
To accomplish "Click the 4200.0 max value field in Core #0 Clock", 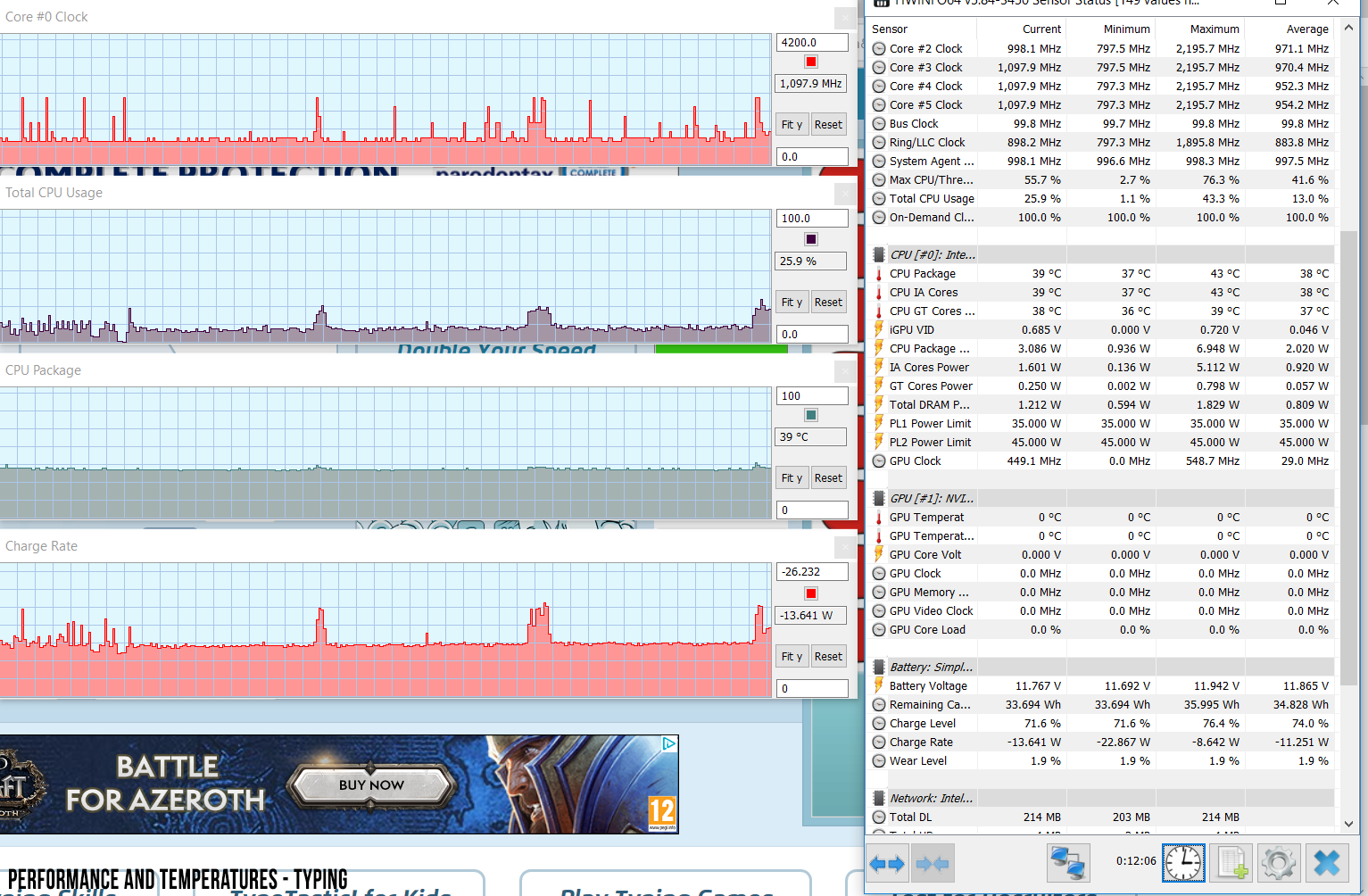I will pyautogui.click(x=812, y=42).
